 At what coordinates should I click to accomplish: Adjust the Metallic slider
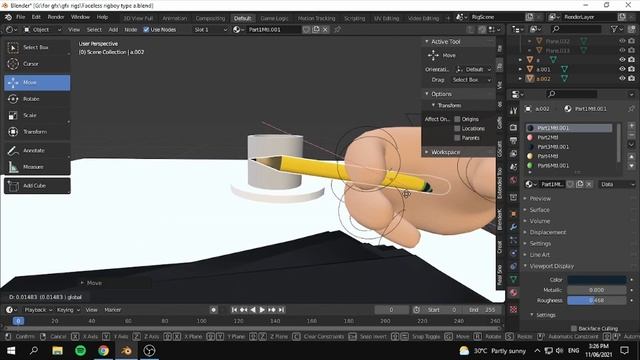pos(596,290)
